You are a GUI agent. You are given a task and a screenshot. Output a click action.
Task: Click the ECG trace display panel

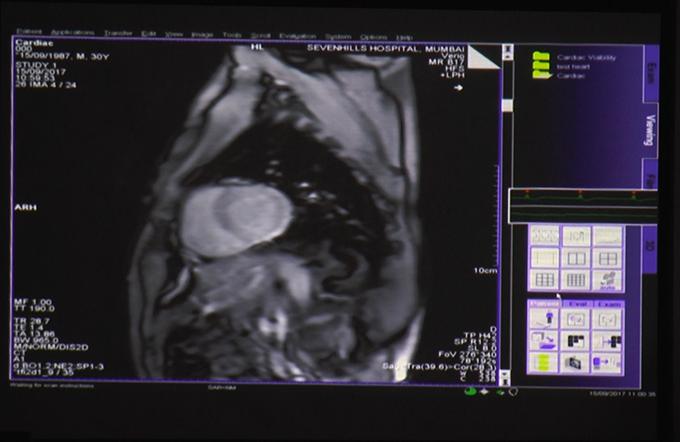coord(583,206)
